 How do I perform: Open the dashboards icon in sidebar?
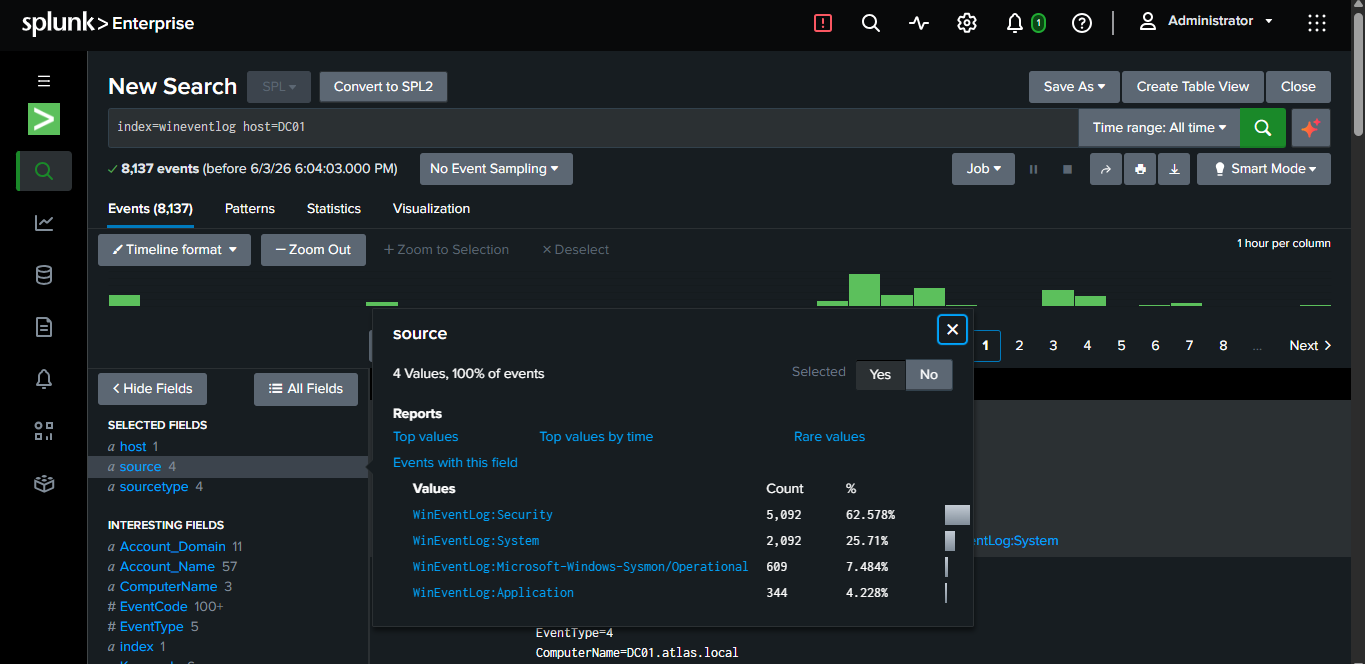[x=44, y=431]
